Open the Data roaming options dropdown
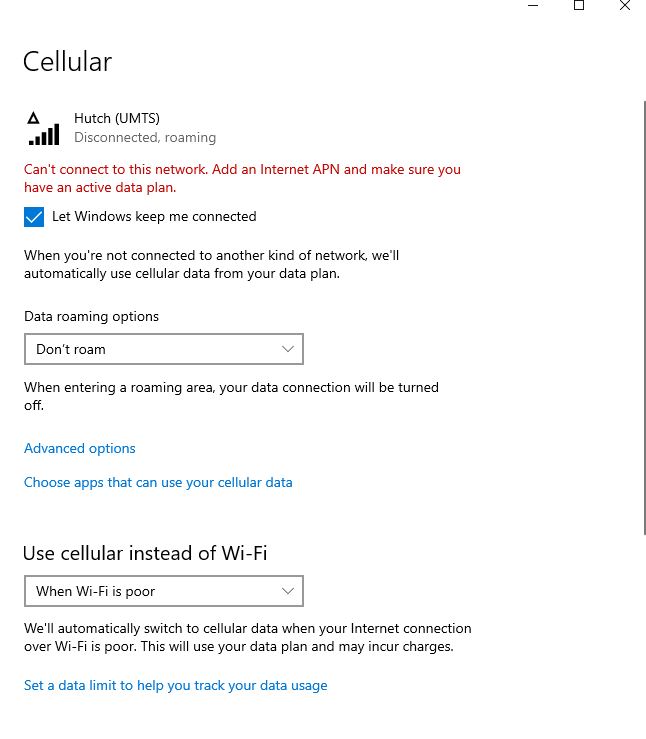This screenshot has height=739, width=646. pyautogui.click(x=164, y=349)
